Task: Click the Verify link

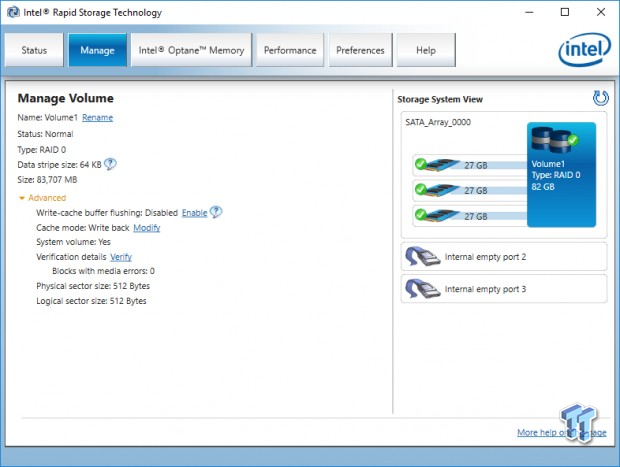Action: [121, 257]
